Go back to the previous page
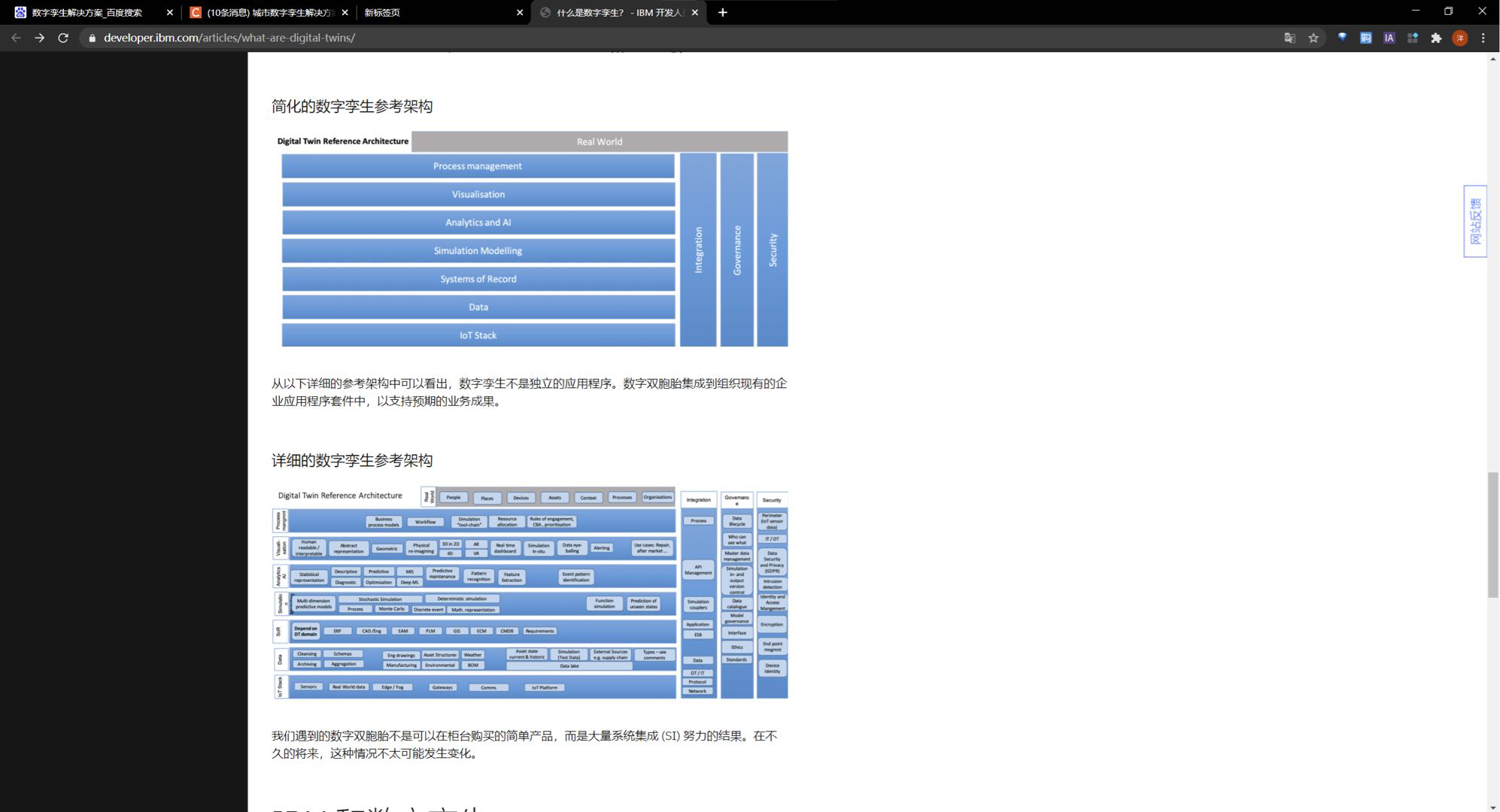 pos(16,38)
